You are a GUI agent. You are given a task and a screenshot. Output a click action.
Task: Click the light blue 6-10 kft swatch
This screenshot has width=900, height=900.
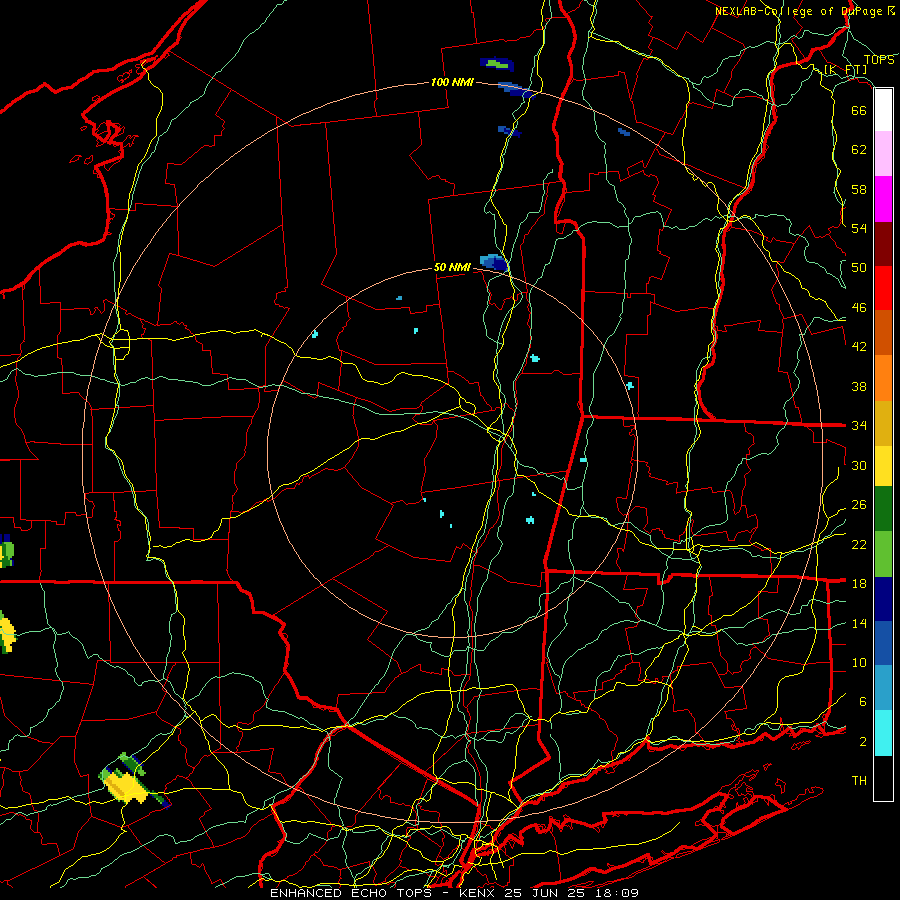pos(883,688)
